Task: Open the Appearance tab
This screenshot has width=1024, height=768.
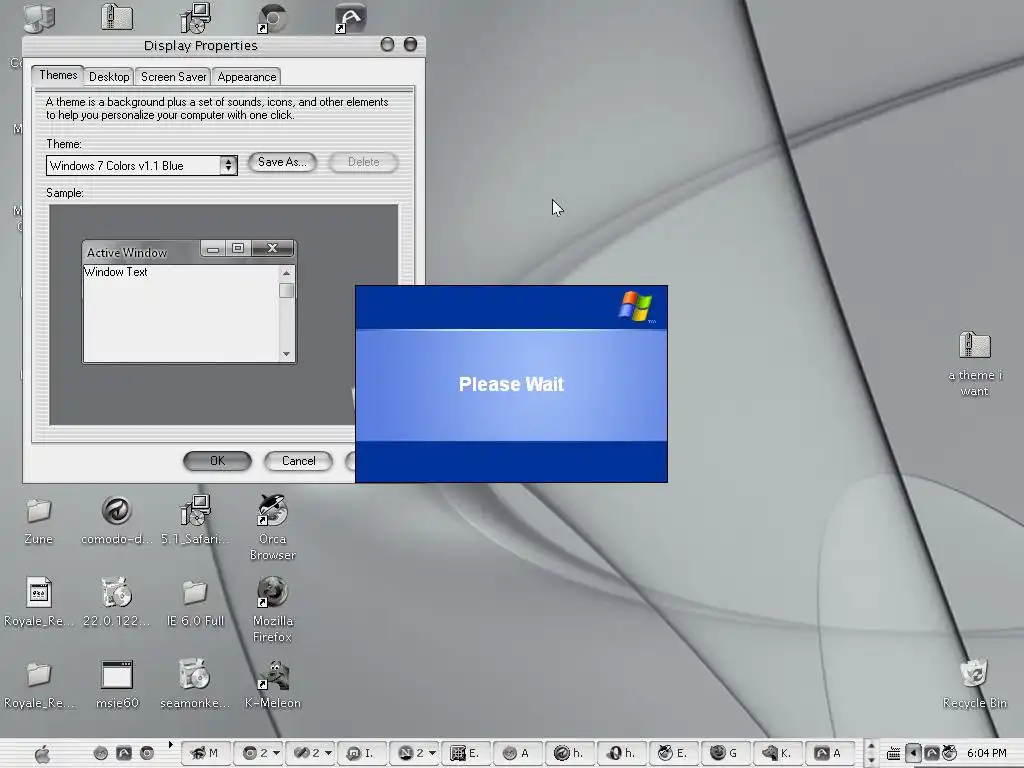Action: pos(247,76)
